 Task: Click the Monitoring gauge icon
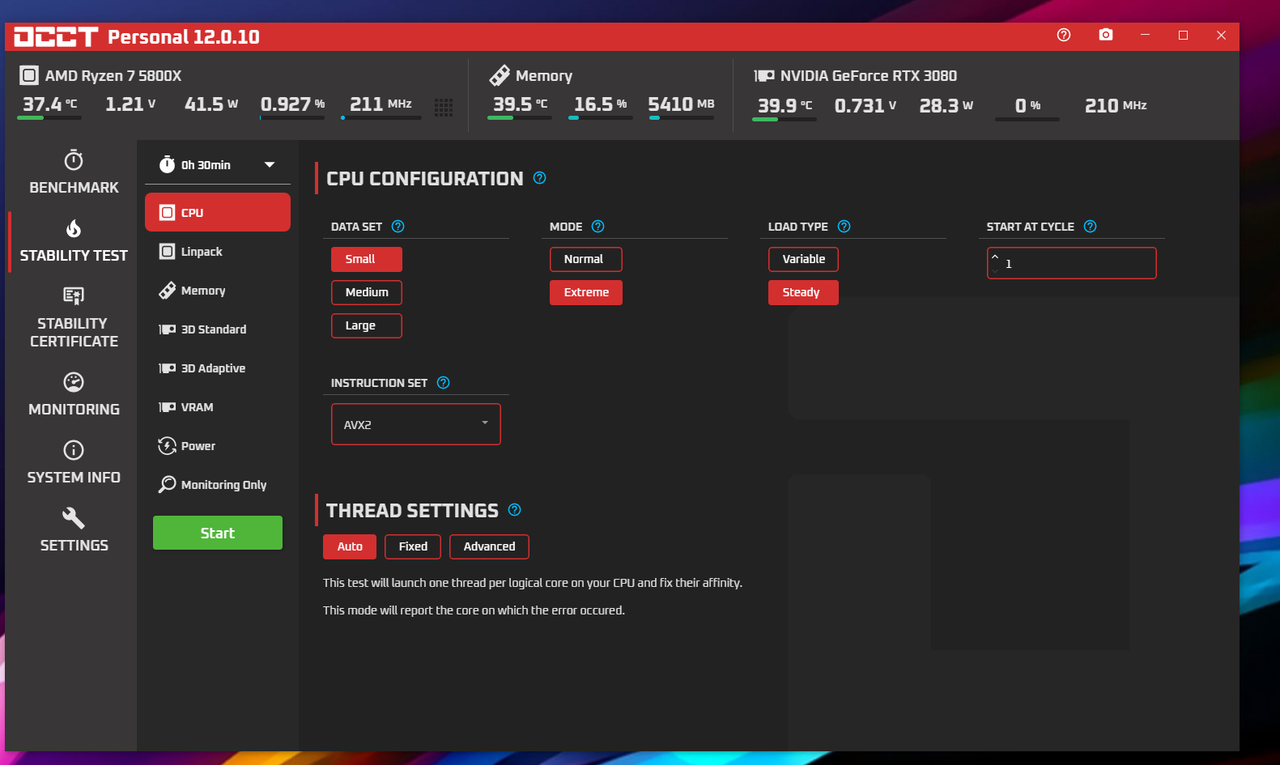[73, 382]
